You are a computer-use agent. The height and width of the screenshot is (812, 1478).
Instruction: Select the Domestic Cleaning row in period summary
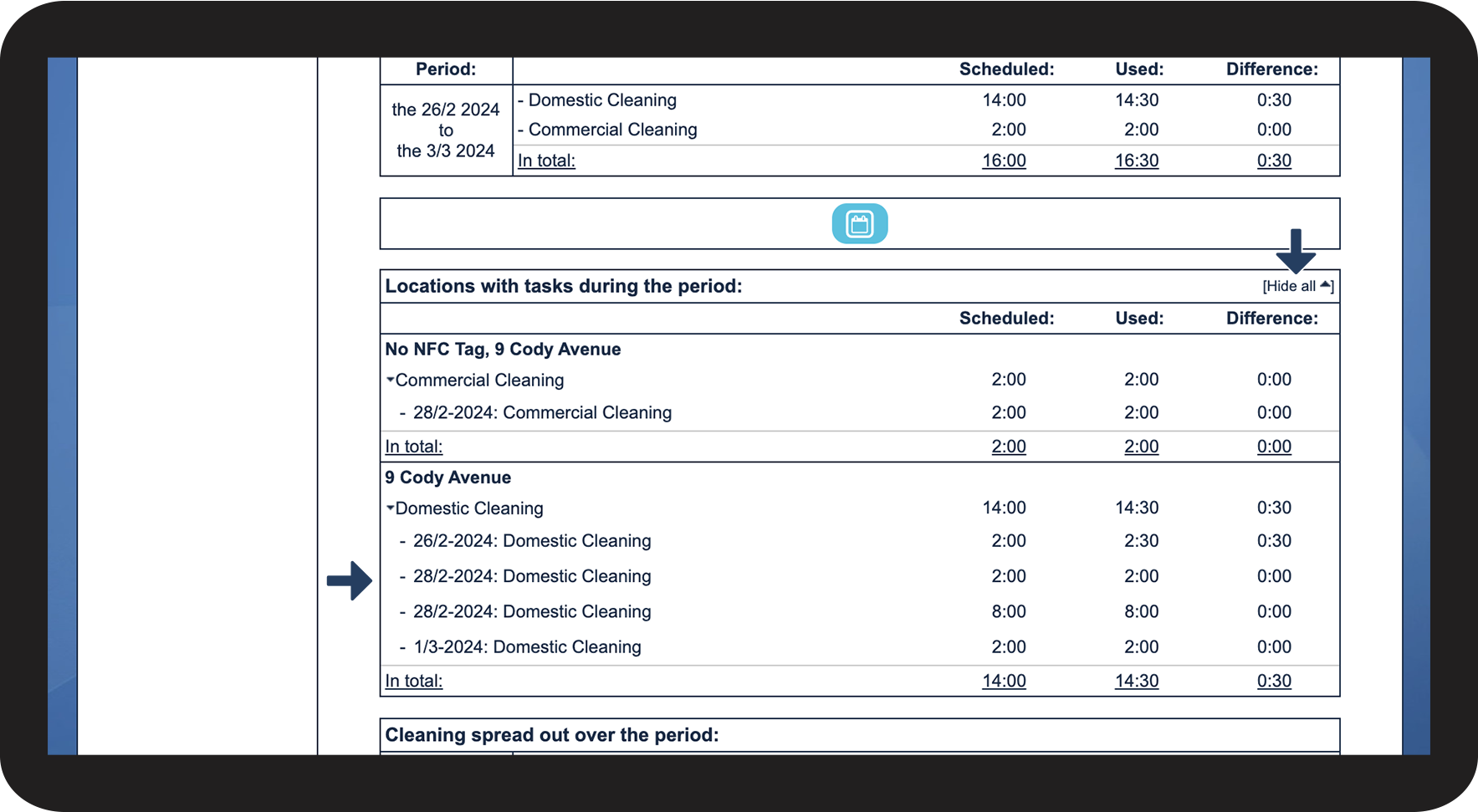[x=926, y=100]
